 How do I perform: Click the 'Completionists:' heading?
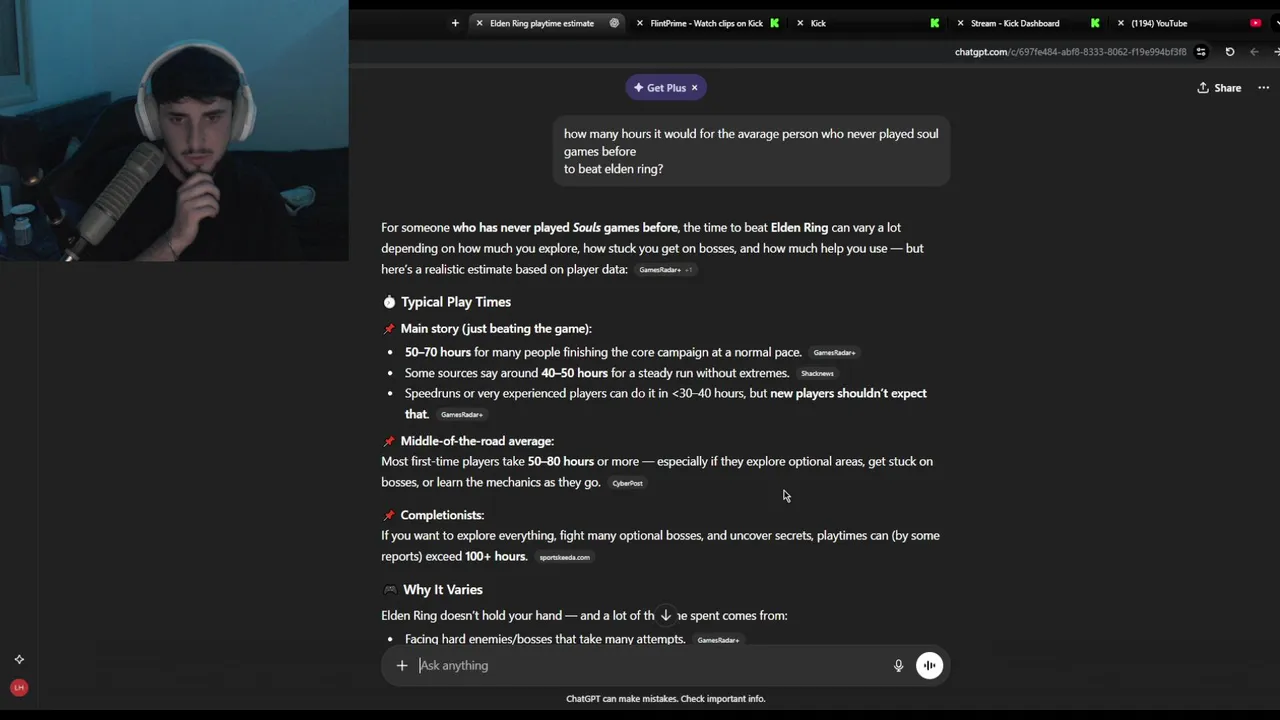442,515
